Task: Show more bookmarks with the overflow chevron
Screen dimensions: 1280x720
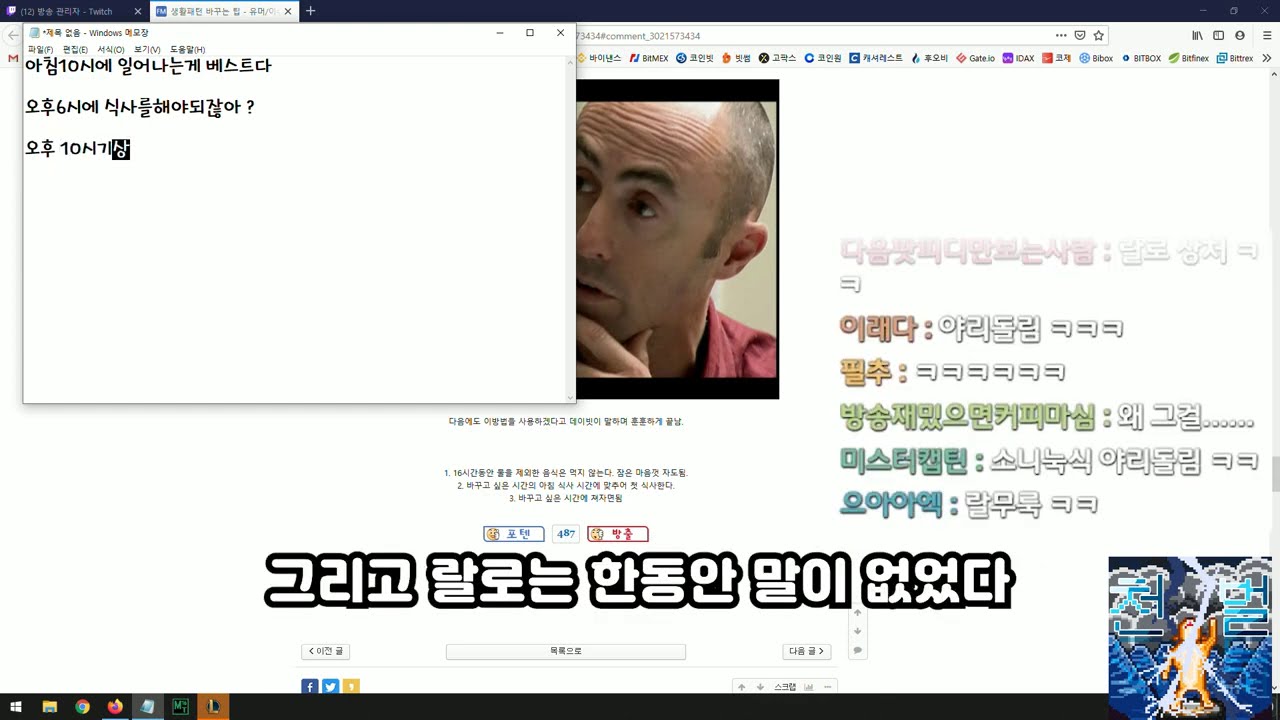Action: coord(1267,58)
